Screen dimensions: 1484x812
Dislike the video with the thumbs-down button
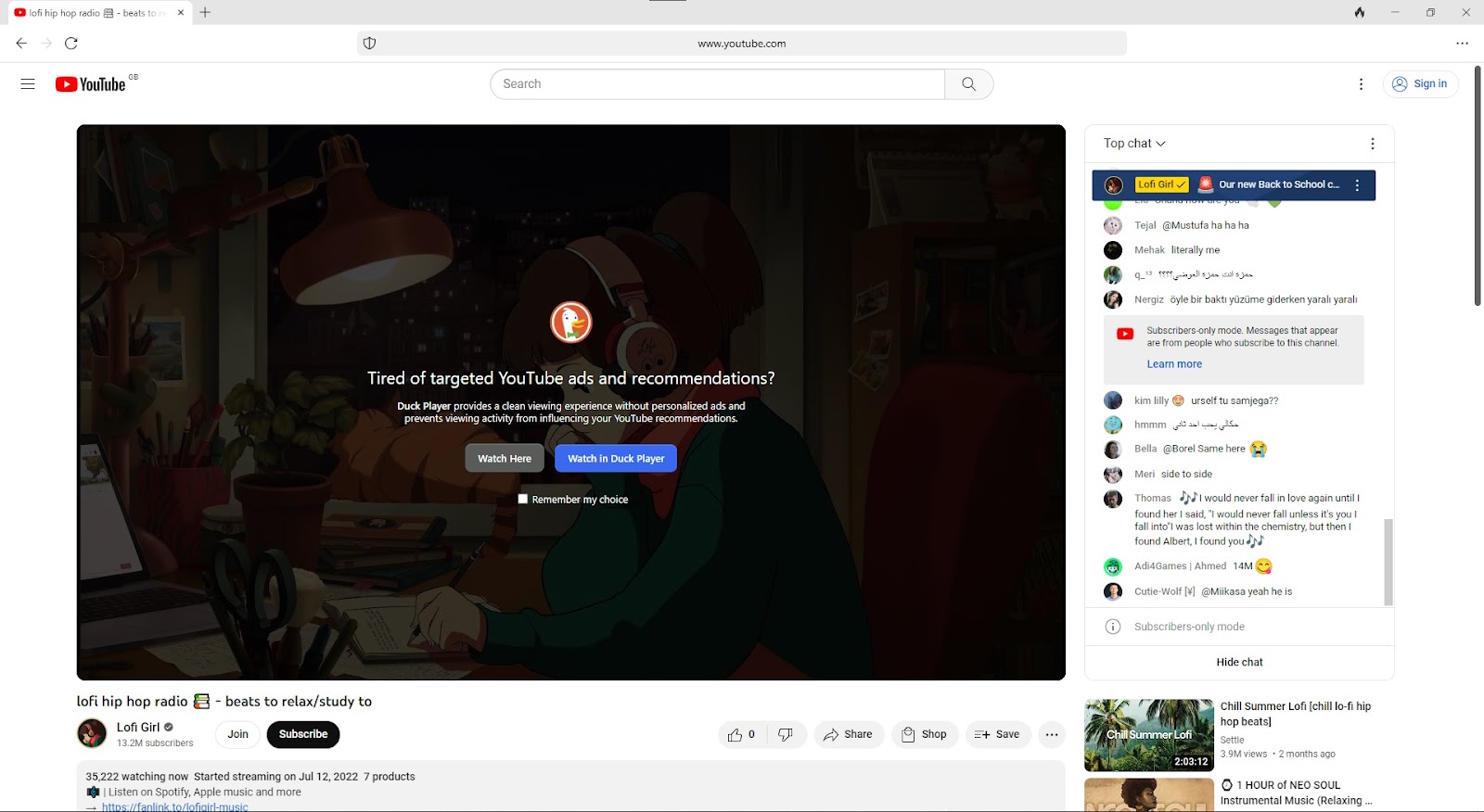[786, 734]
